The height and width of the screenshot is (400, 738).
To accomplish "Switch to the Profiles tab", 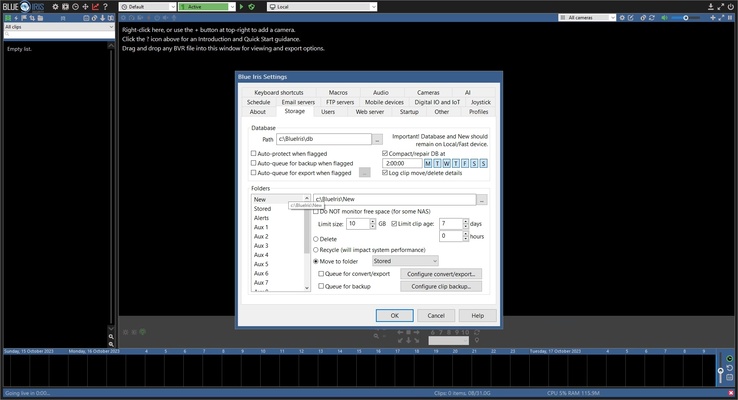I will coord(478,112).
